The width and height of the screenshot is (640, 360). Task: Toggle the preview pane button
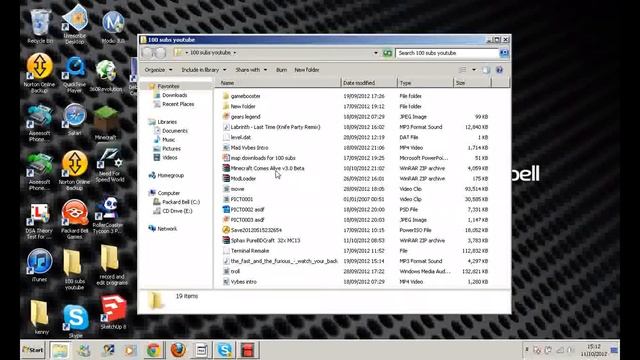(x=486, y=70)
